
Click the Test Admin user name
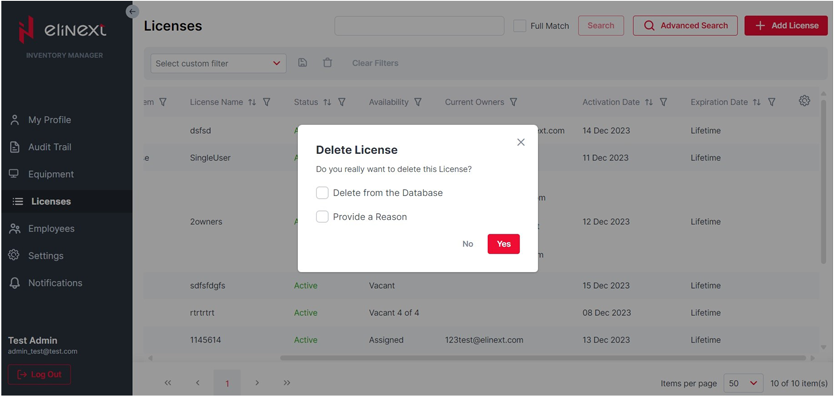(x=32, y=340)
